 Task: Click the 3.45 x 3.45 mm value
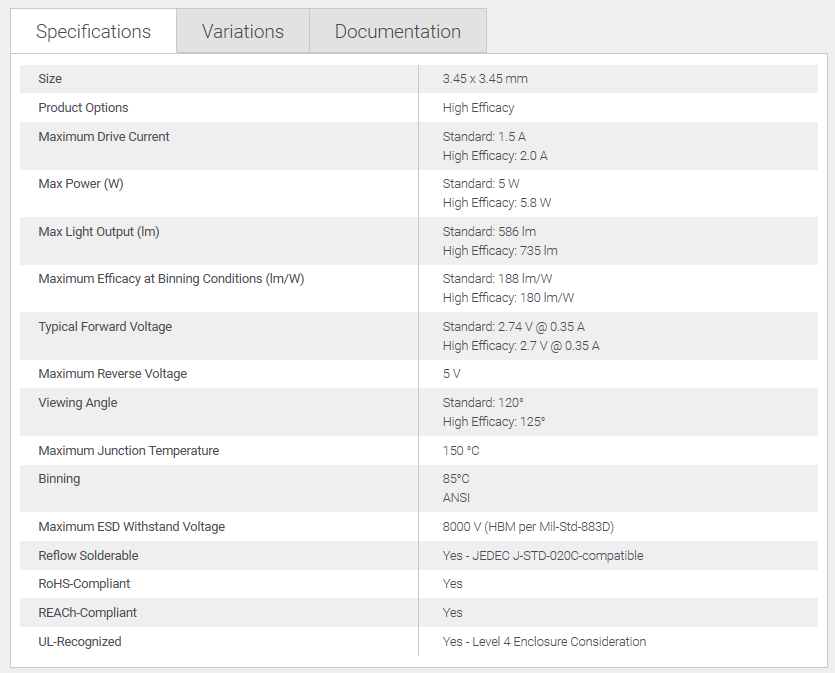(485, 79)
